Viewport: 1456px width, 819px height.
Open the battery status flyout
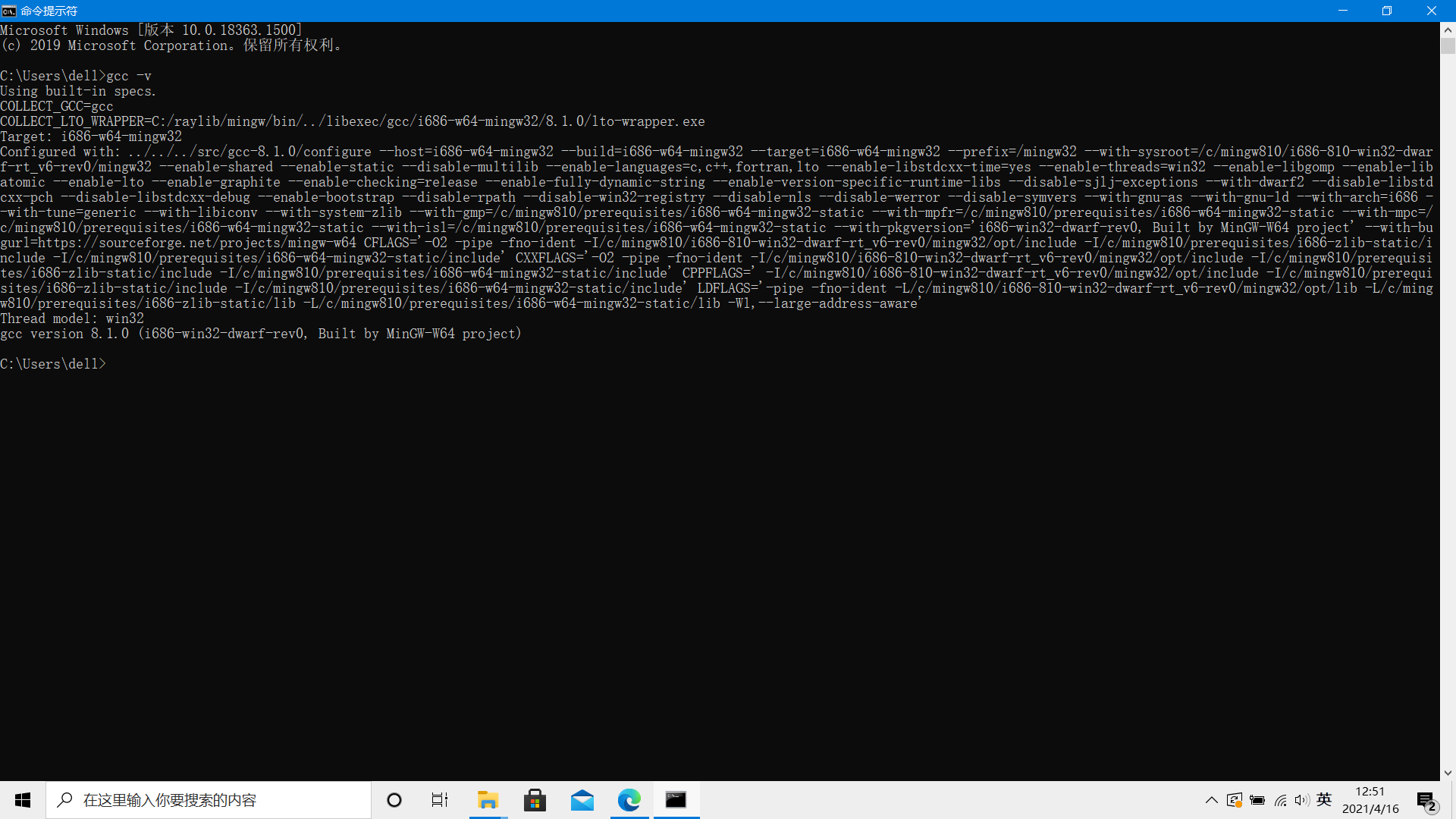tap(1257, 800)
